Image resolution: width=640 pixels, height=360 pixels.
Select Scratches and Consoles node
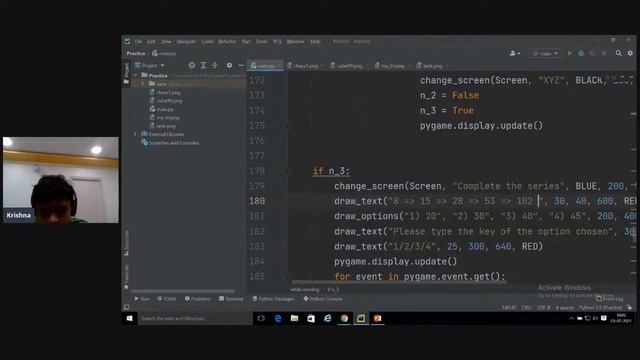171,143
